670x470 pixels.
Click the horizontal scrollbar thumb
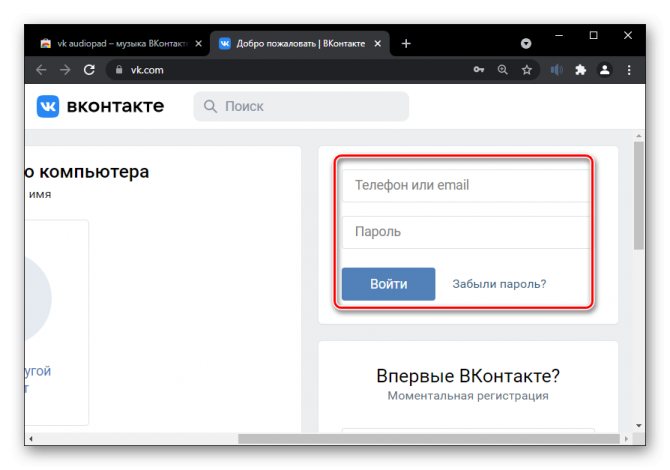coord(429,438)
